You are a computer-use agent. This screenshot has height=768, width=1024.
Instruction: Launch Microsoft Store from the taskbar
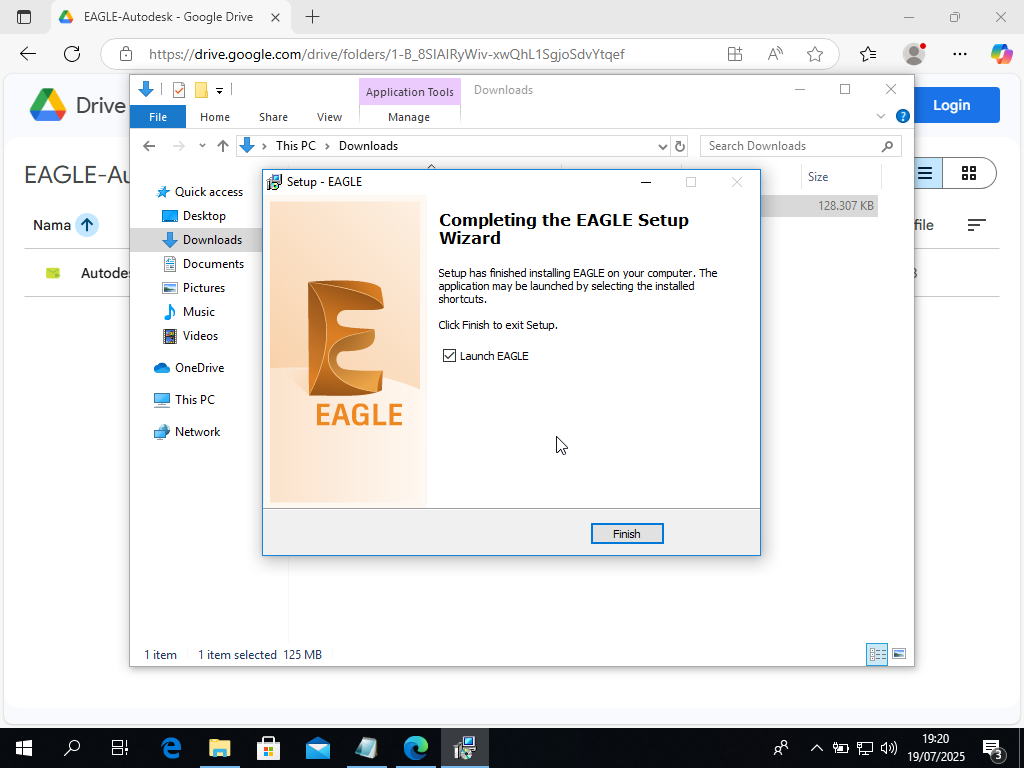[267, 747]
